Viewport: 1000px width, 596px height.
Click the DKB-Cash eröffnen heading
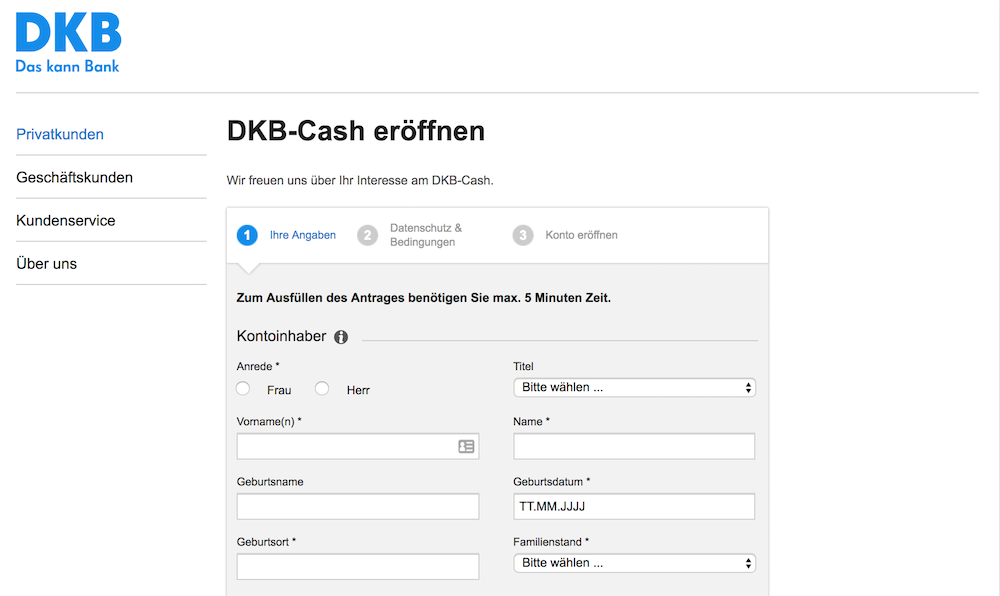(356, 131)
